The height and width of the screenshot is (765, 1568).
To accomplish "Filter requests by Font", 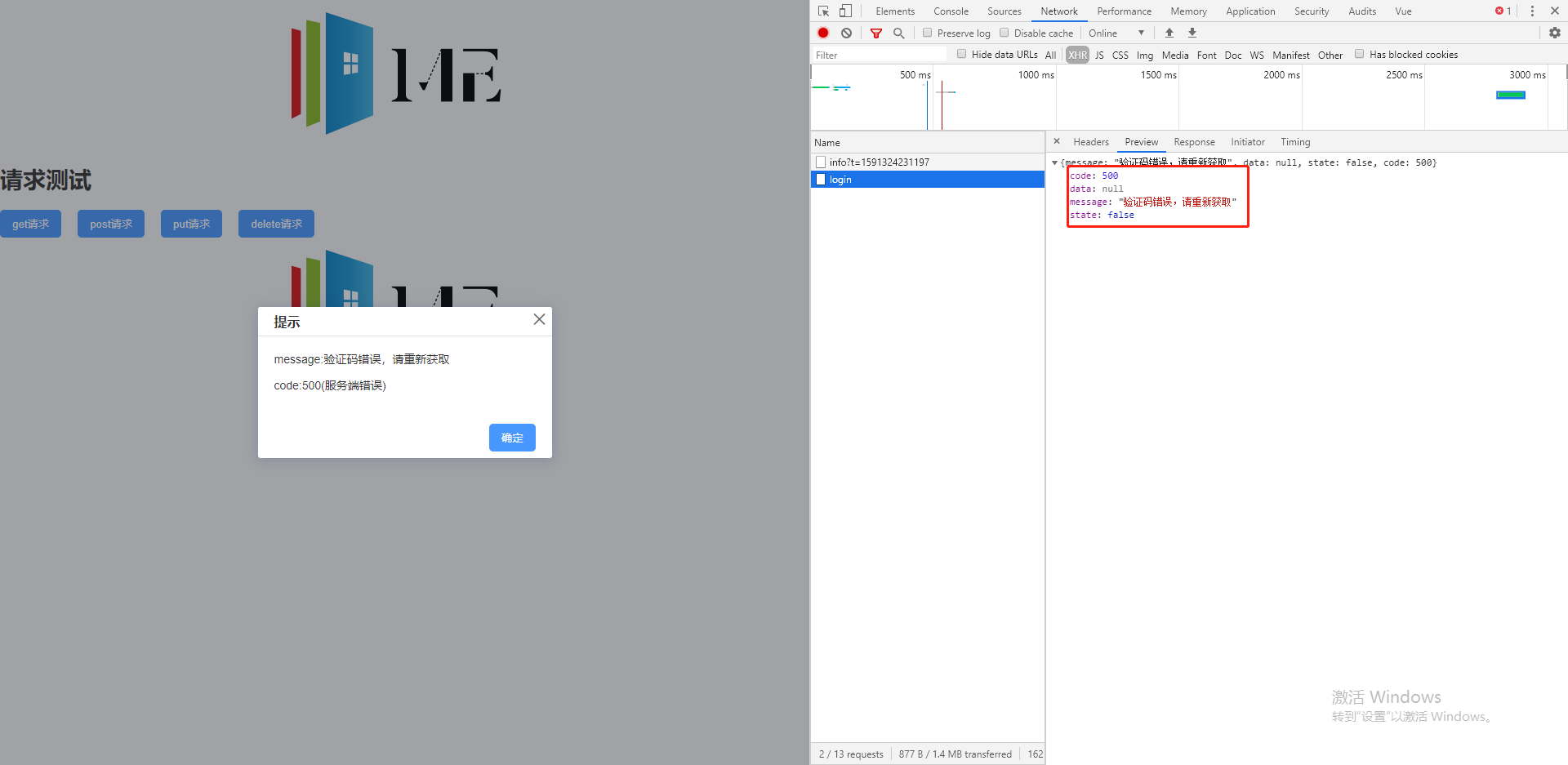I will [x=1207, y=56].
